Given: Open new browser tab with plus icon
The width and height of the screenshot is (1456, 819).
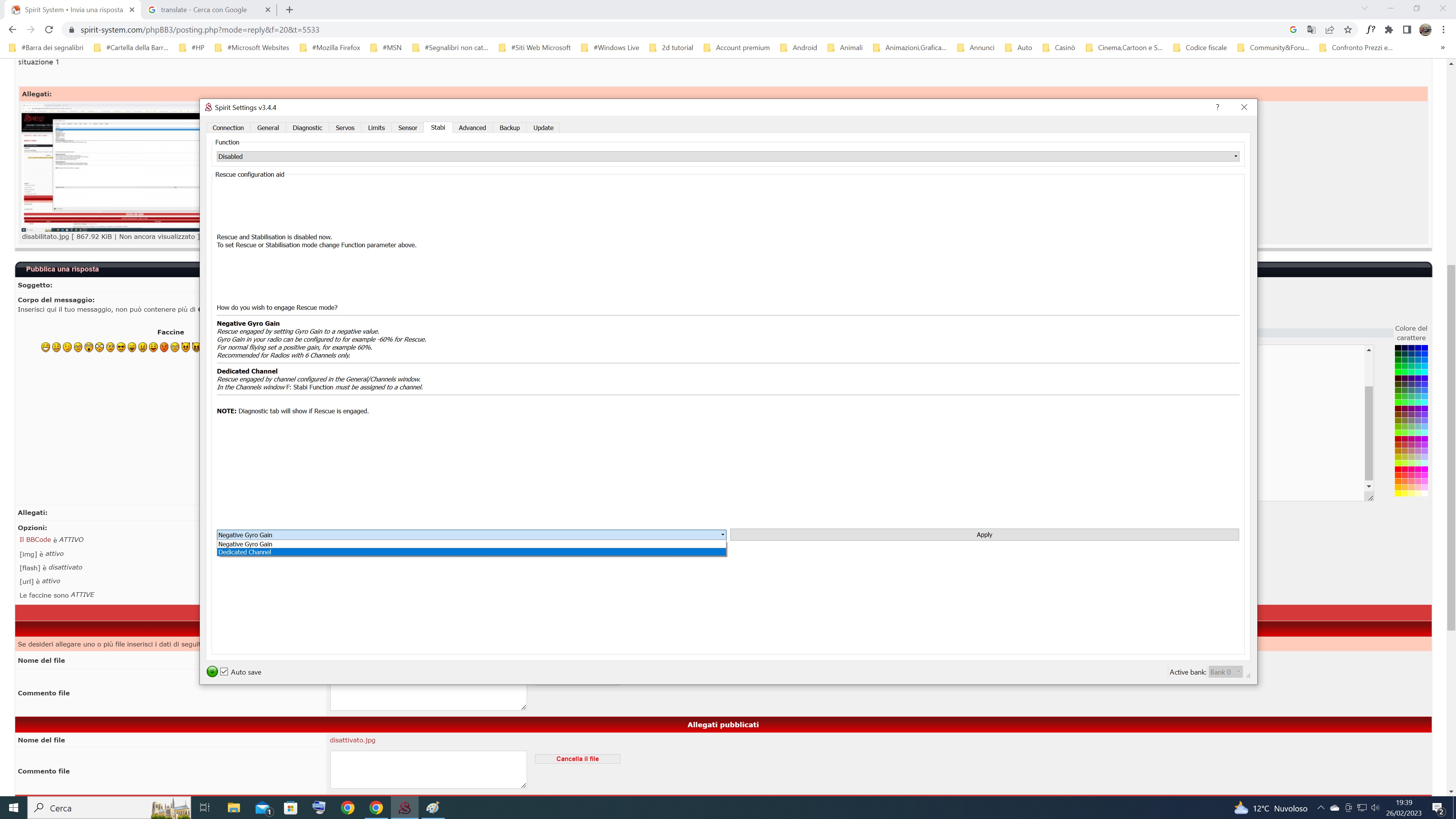Looking at the screenshot, I should (x=289, y=9).
